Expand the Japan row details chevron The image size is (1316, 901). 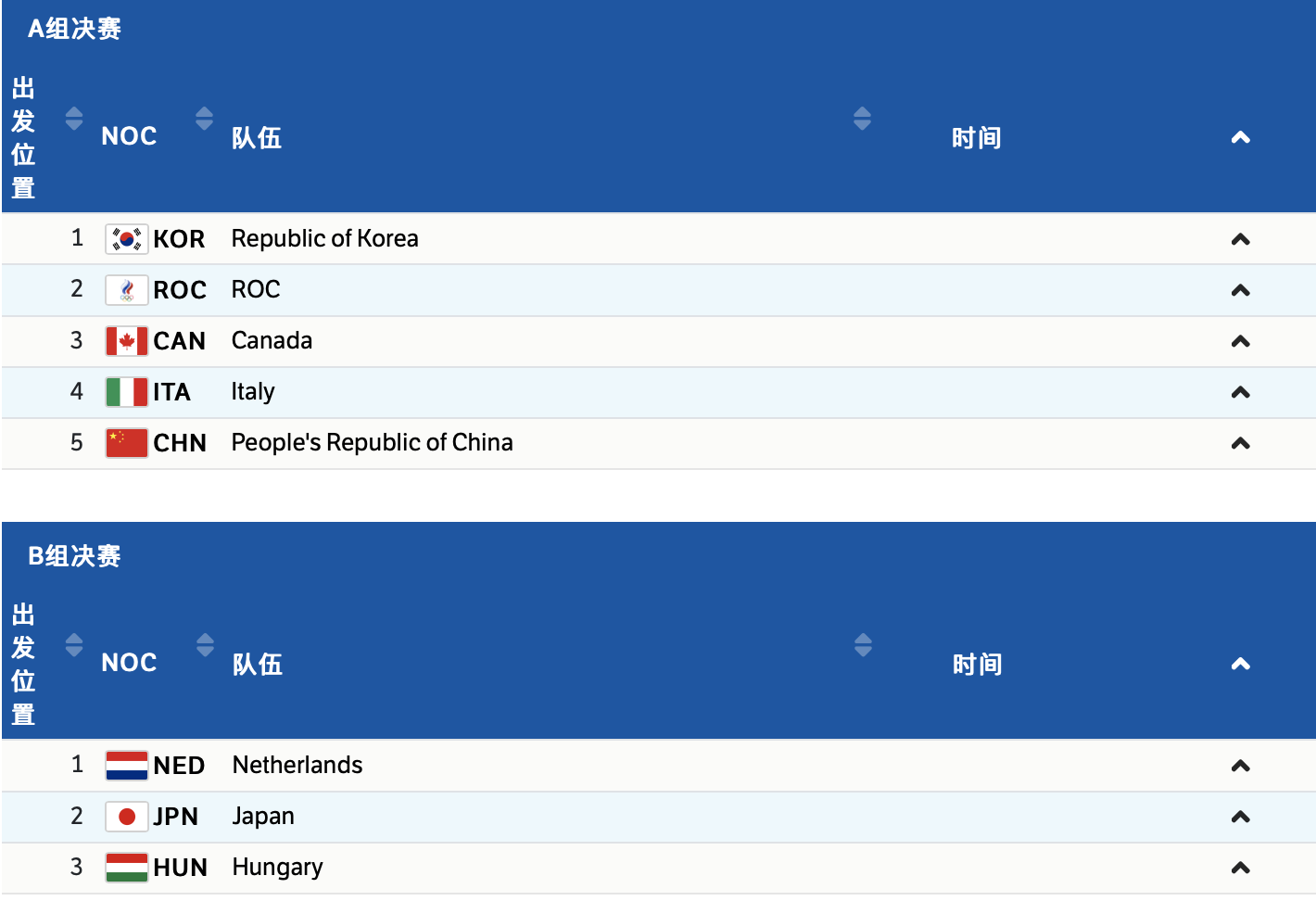(x=1240, y=817)
